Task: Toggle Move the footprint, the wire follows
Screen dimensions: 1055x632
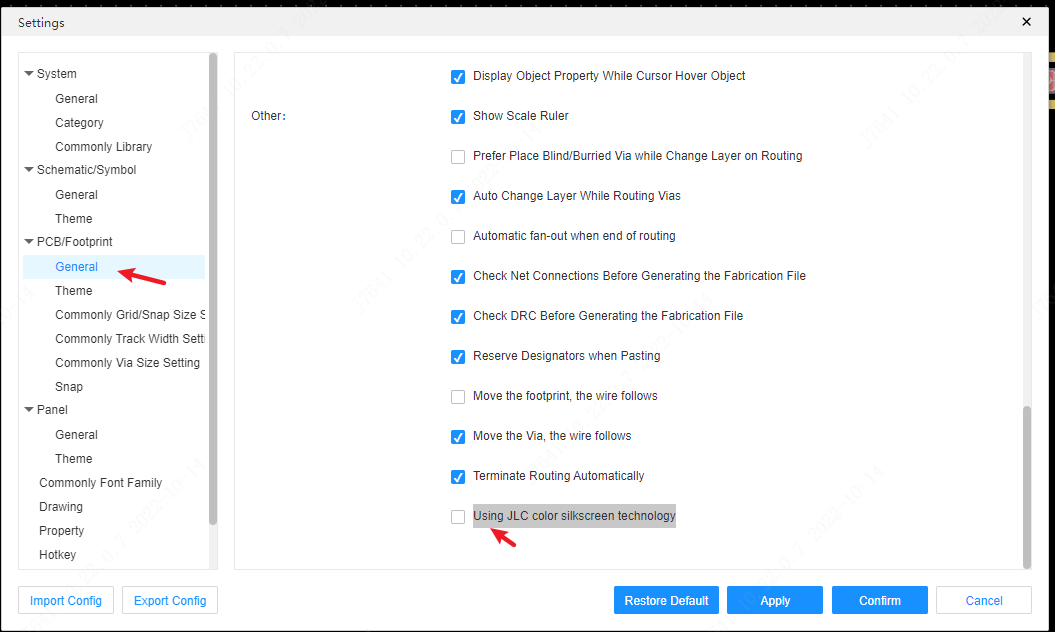Action: pyautogui.click(x=458, y=397)
